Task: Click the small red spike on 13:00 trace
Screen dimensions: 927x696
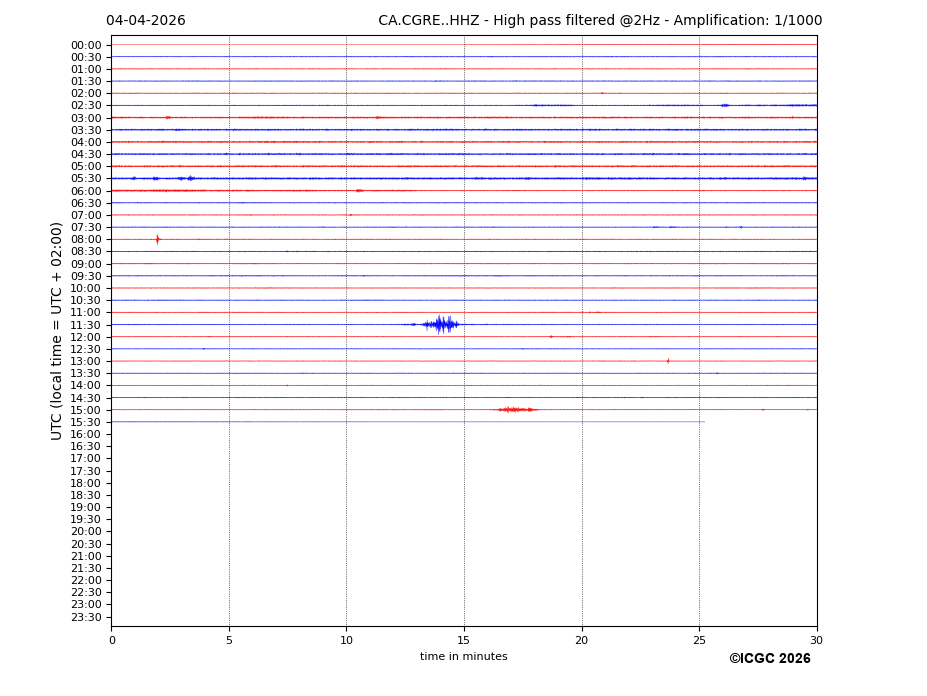Action: (x=668, y=361)
